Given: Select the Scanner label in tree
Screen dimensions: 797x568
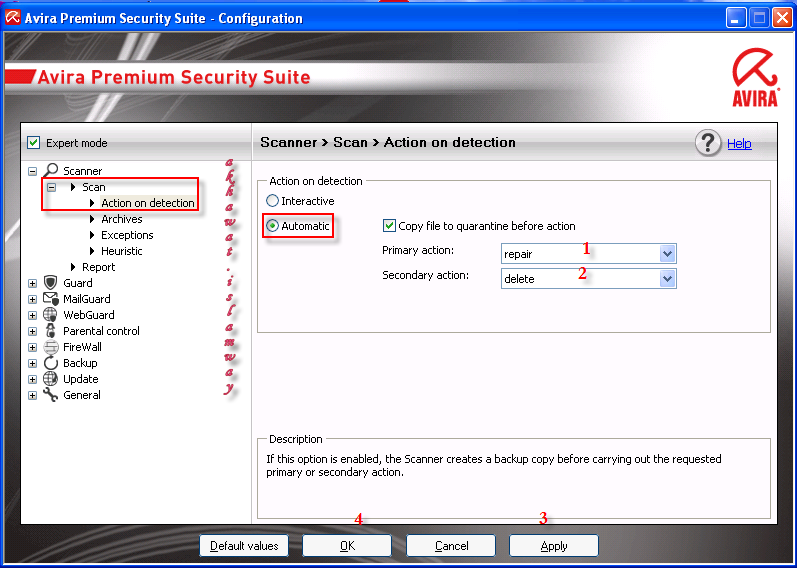Looking at the screenshot, I should (x=82, y=170).
